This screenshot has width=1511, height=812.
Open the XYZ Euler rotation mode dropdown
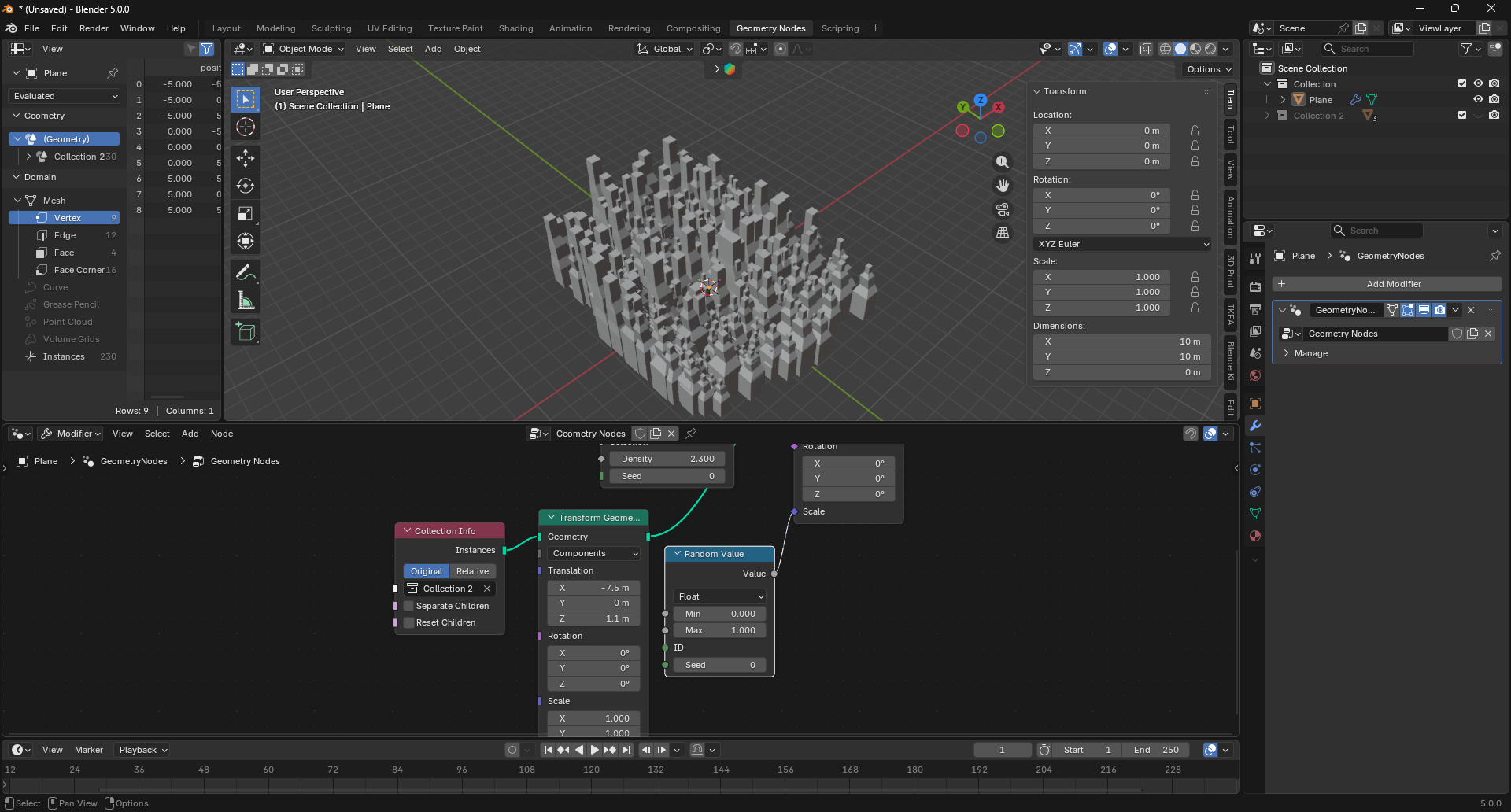click(1122, 244)
